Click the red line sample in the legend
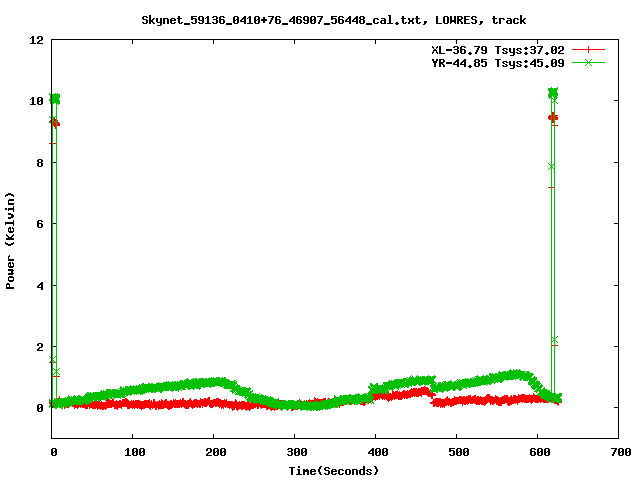640x480 pixels. pyautogui.click(x=588, y=50)
